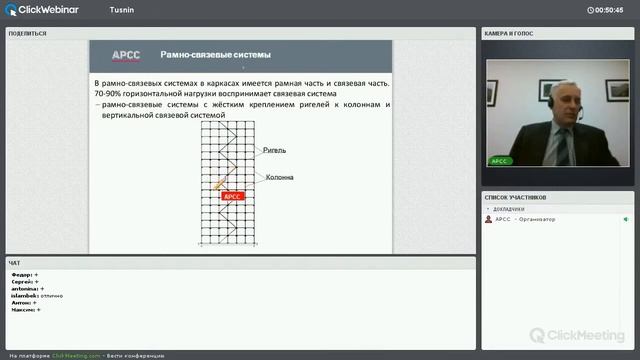Click the chat message from Сергей
The height and width of the screenshot is (360, 640).
25,282
